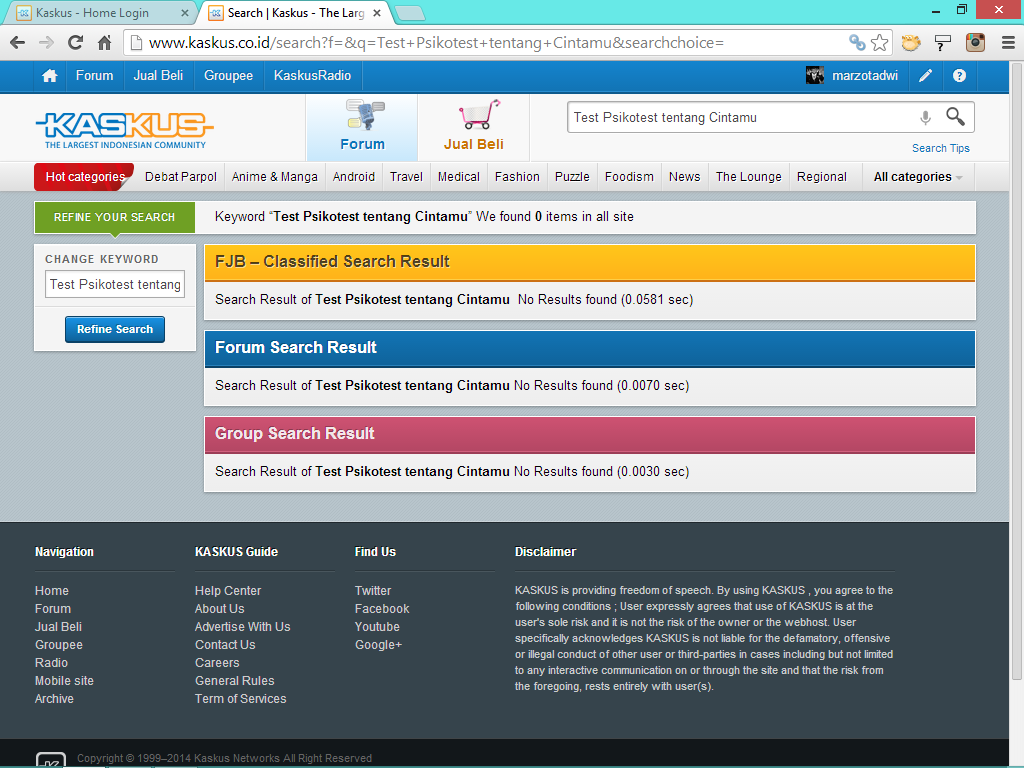Click the paint roller extension icon

tap(942, 43)
